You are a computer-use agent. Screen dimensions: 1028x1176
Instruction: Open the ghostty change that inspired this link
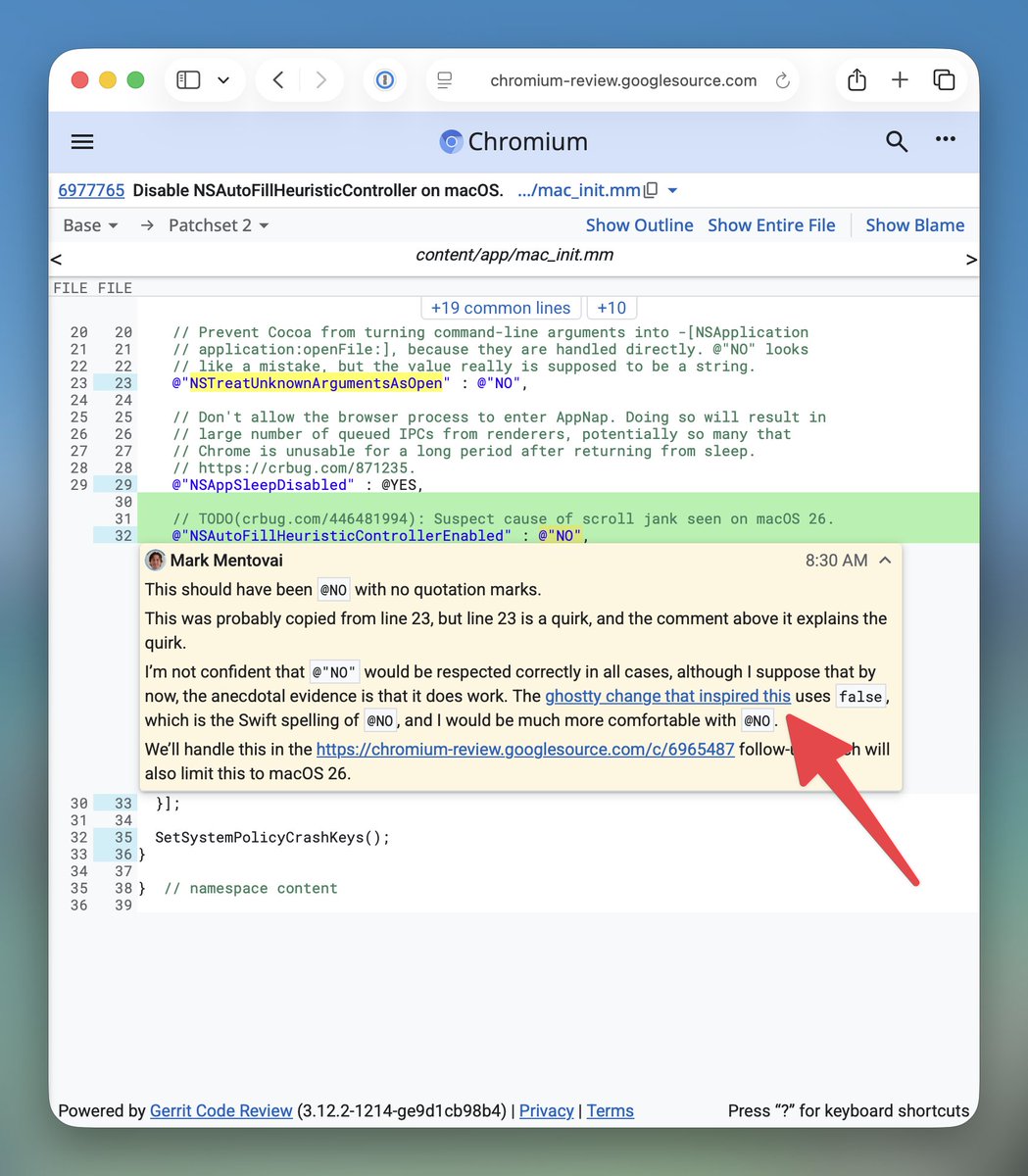point(667,696)
